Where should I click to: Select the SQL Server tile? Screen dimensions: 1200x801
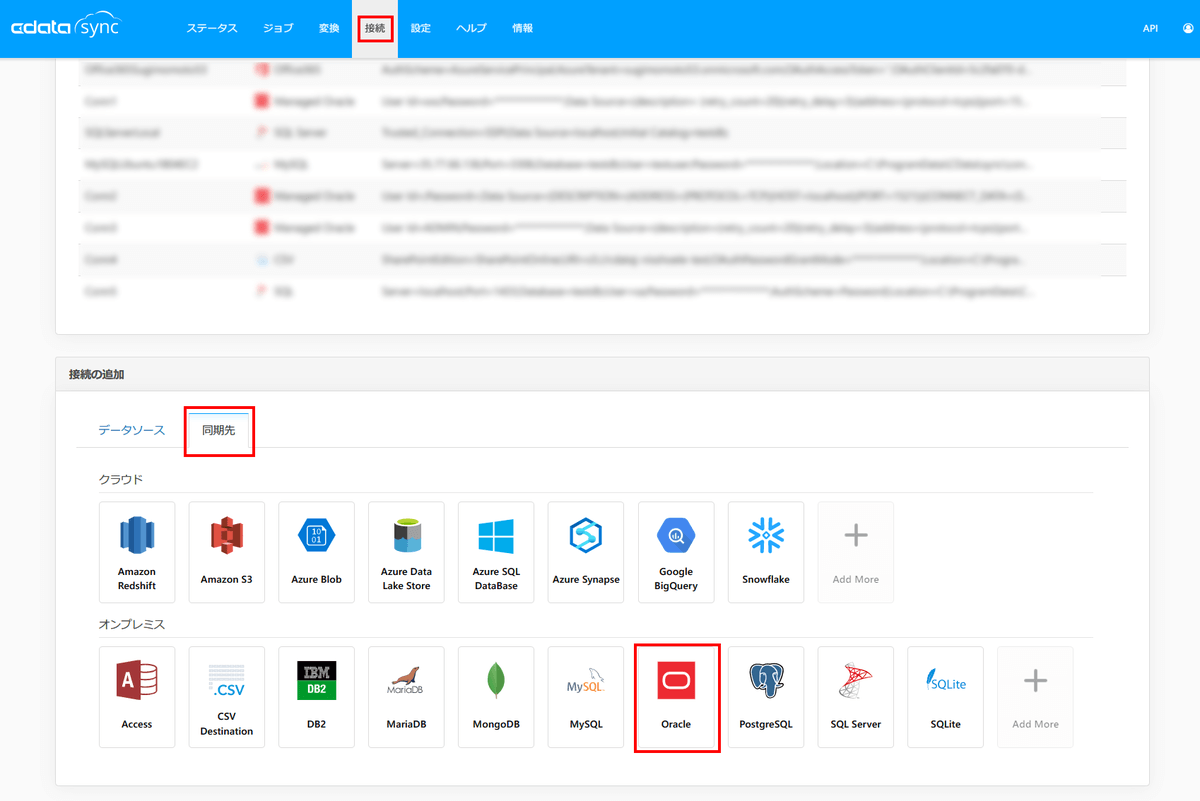coord(856,697)
